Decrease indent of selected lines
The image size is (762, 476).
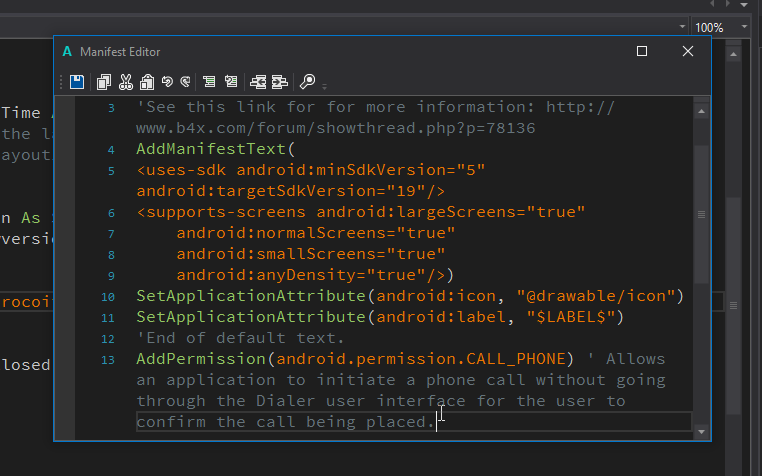258,82
